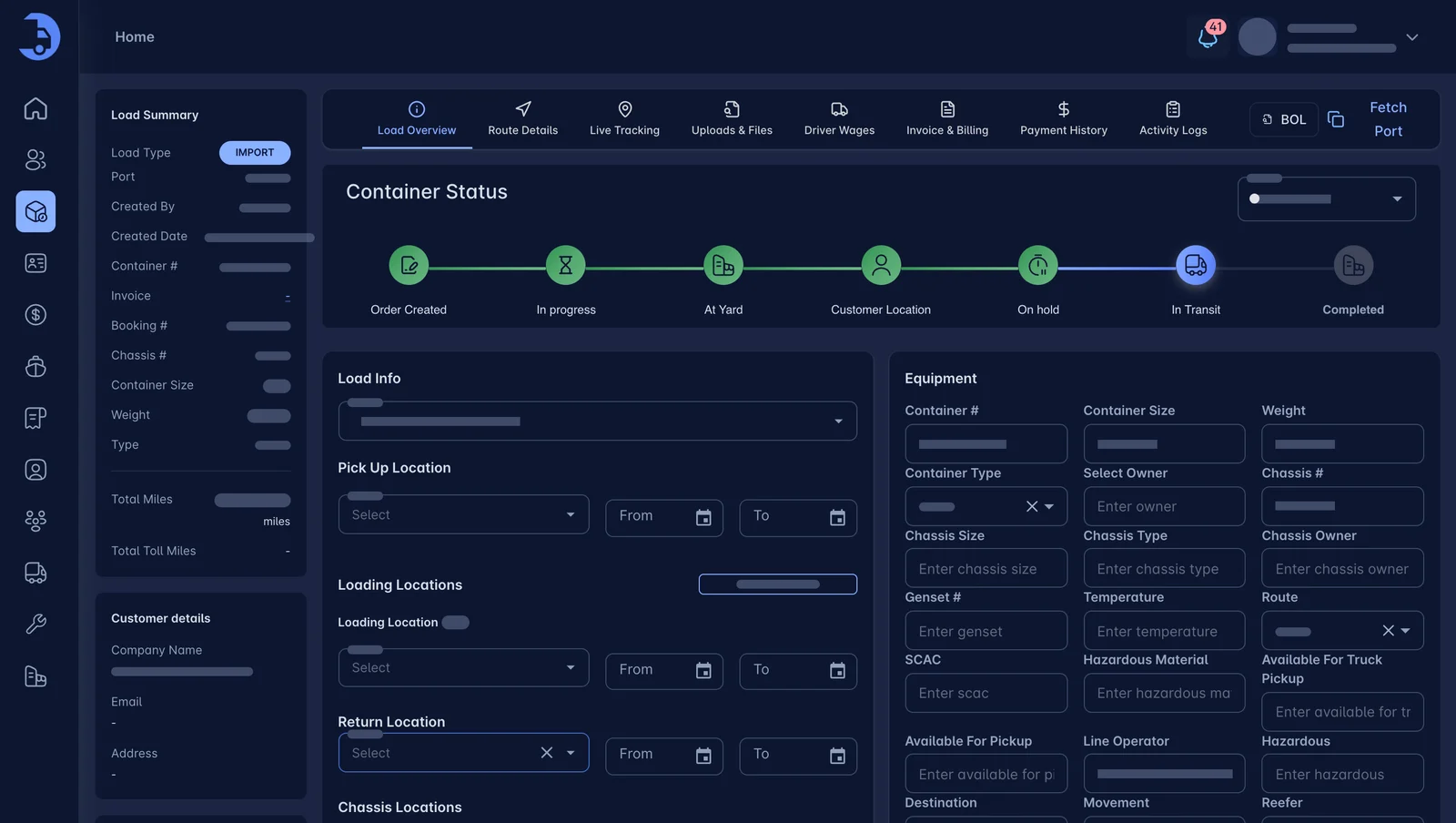Open the users icon in the sidebar
The image size is (1456, 823).
tap(35, 160)
